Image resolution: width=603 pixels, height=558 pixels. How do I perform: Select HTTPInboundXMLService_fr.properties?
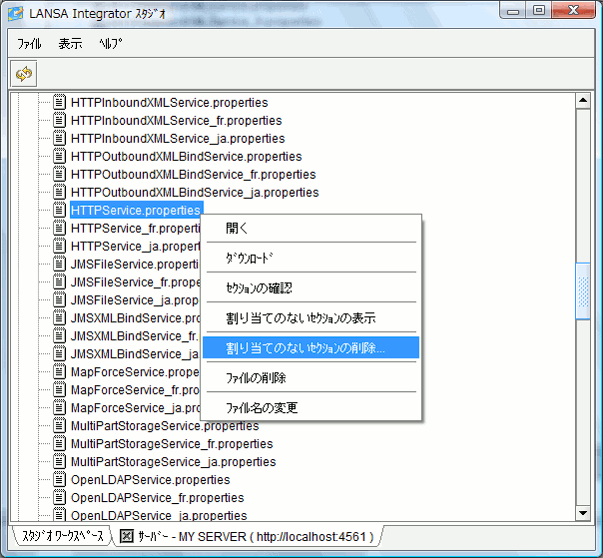click(177, 120)
